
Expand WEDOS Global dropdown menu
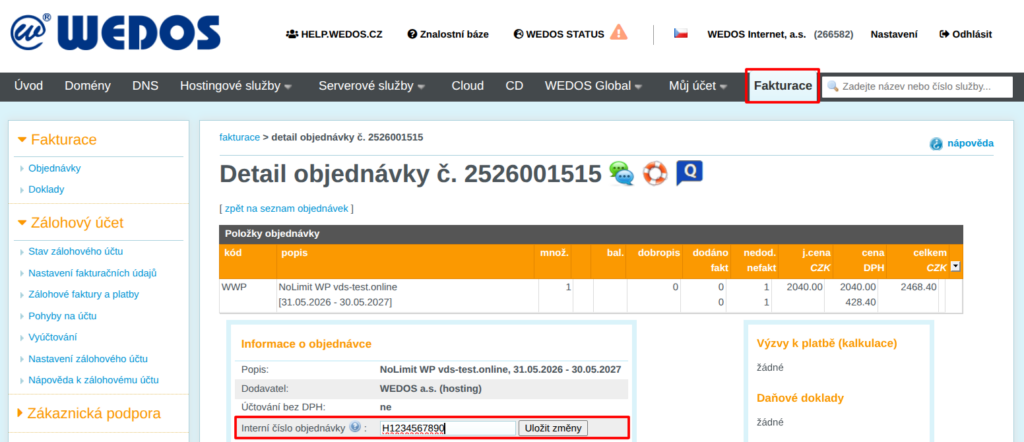(x=593, y=86)
